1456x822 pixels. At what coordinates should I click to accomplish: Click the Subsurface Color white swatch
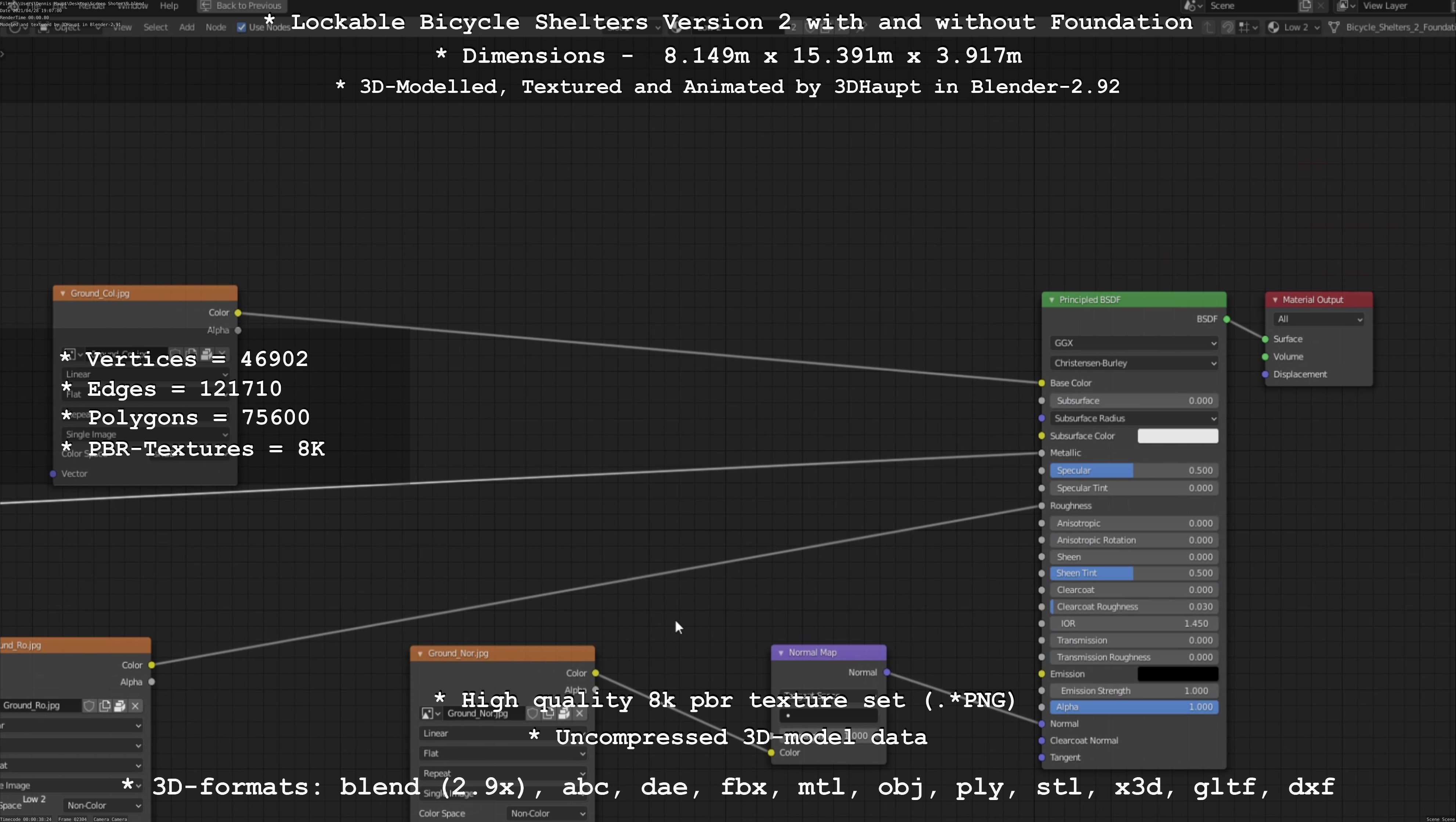point(1177,436)
